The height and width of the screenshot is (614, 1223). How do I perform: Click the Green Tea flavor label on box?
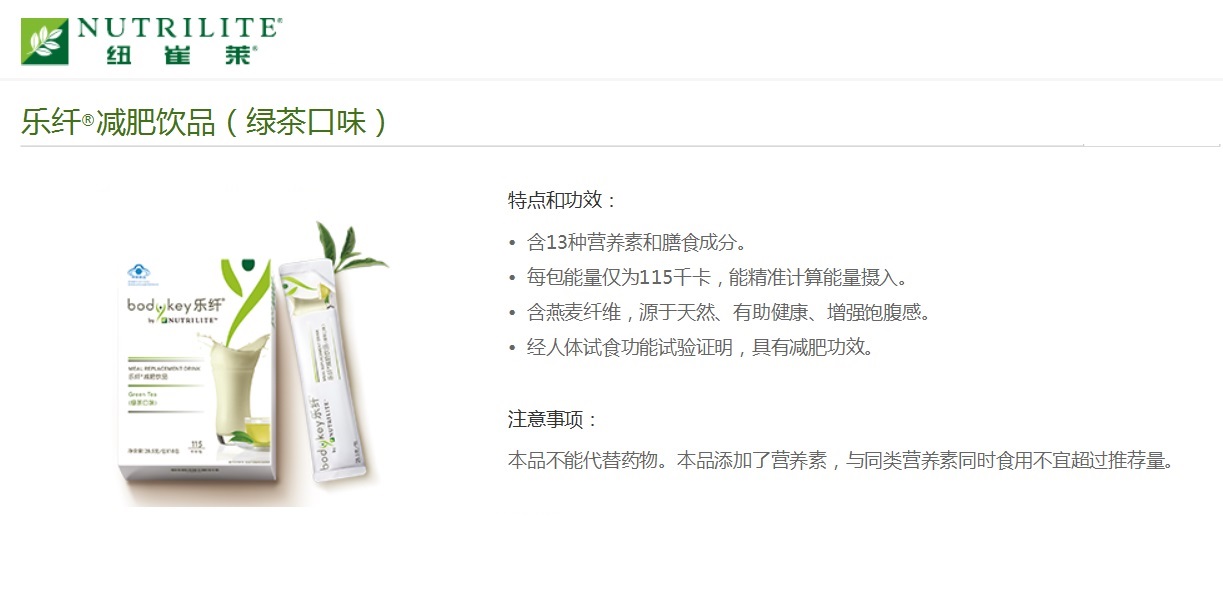coord(143,396)
